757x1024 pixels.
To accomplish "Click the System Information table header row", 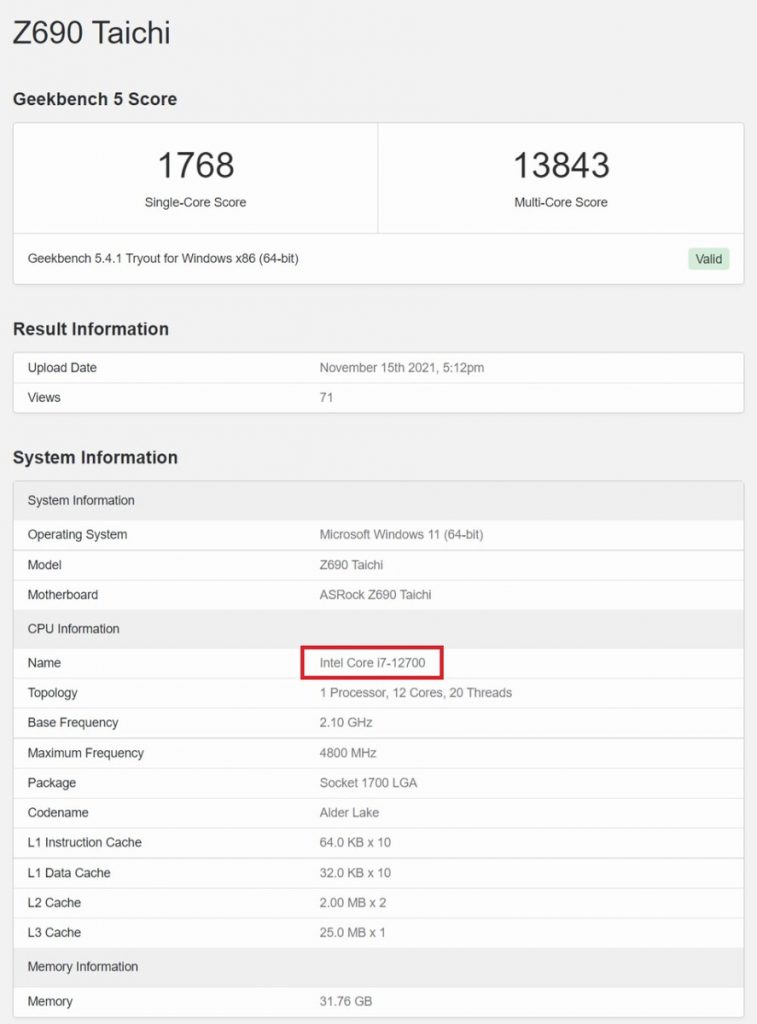I will tap(378, 501).
